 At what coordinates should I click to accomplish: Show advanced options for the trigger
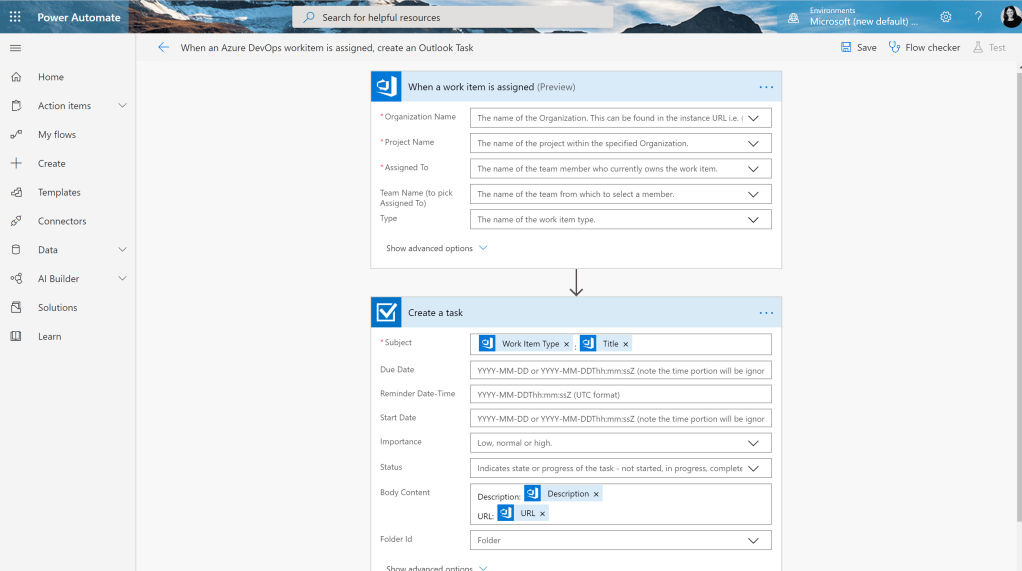436,248
